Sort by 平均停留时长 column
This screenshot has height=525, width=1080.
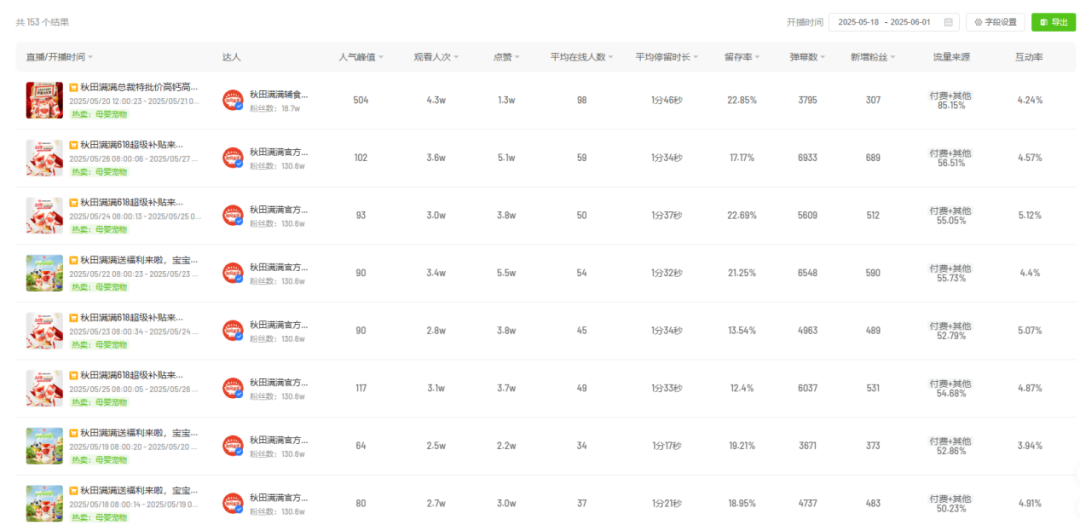point(695,58)
